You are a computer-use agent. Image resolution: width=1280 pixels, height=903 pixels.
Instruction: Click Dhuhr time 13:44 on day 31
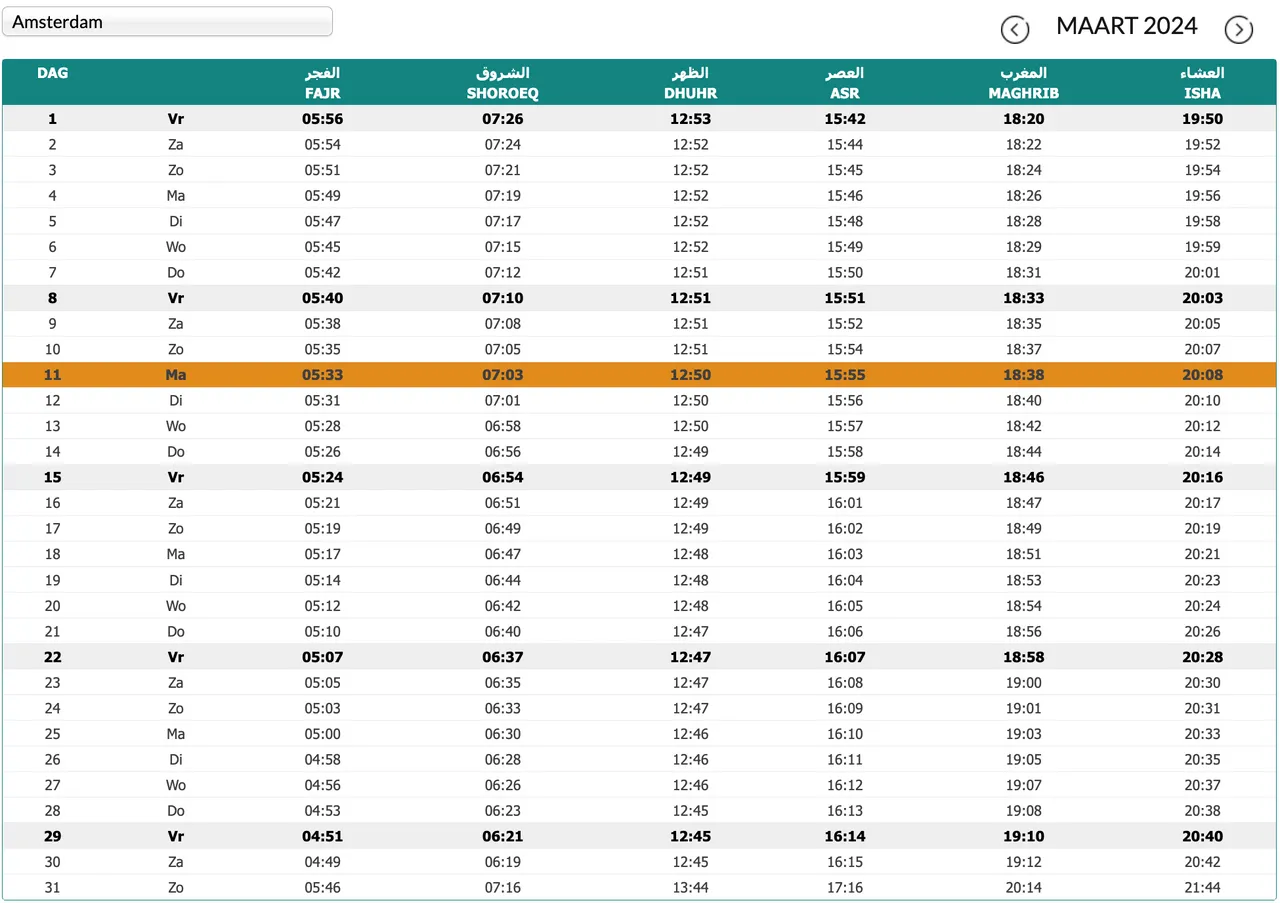691,887
